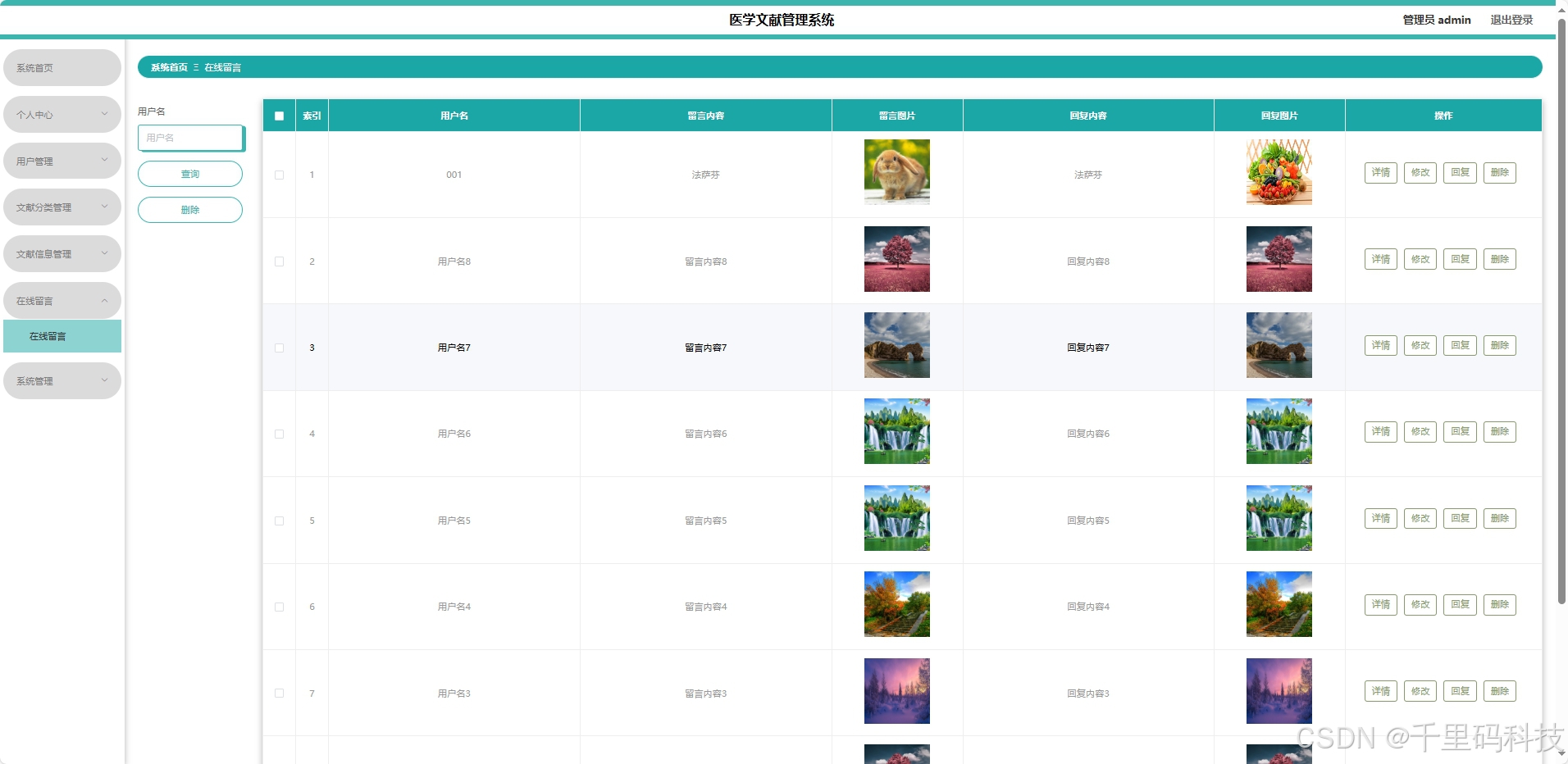Tick the checkbox for 用户名5 row
Screen dimensions: 1568x764
[279, 521]
